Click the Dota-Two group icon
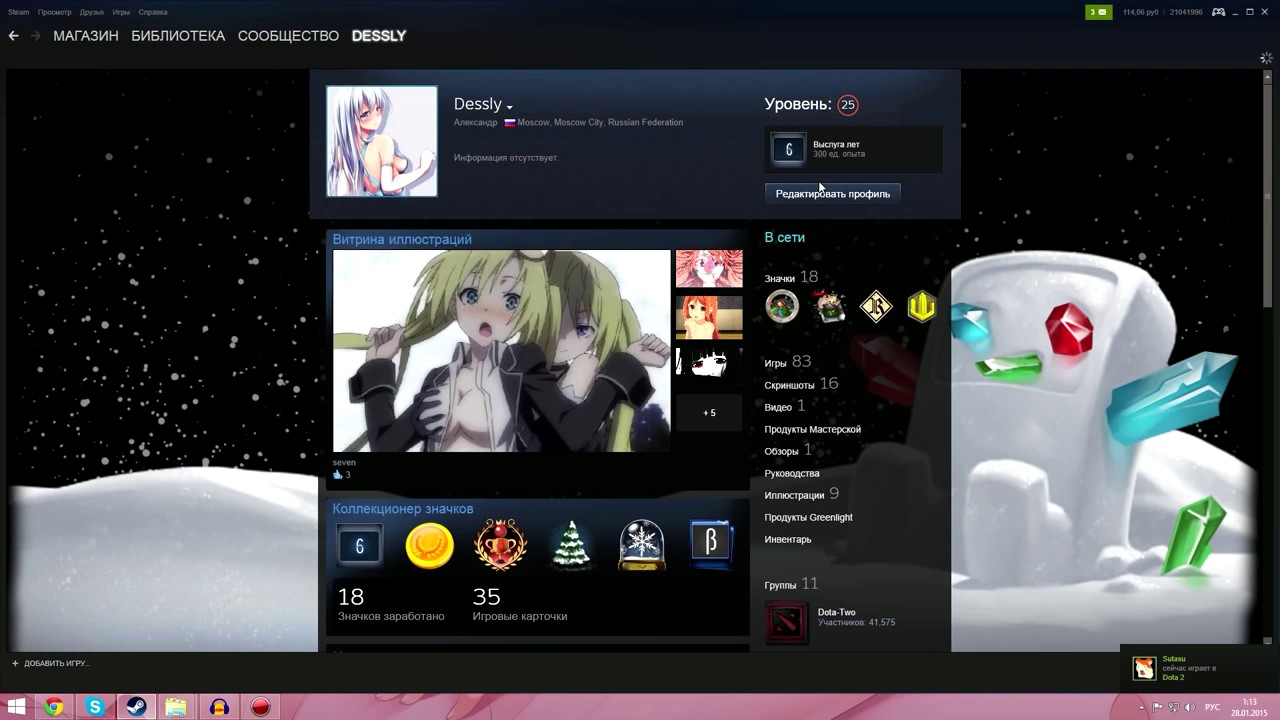The width and height of the screenshot is (1280, 720). point(786,622)
